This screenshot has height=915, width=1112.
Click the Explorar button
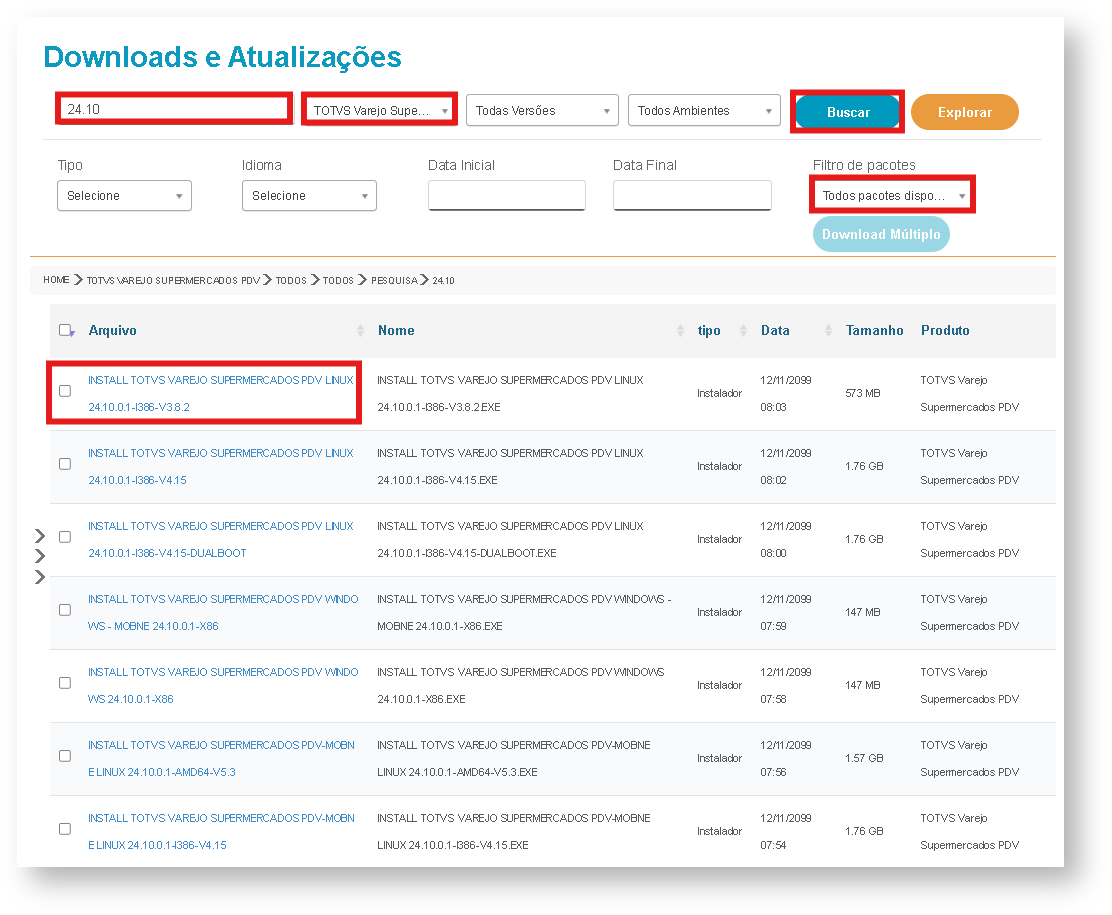(964, 111)
